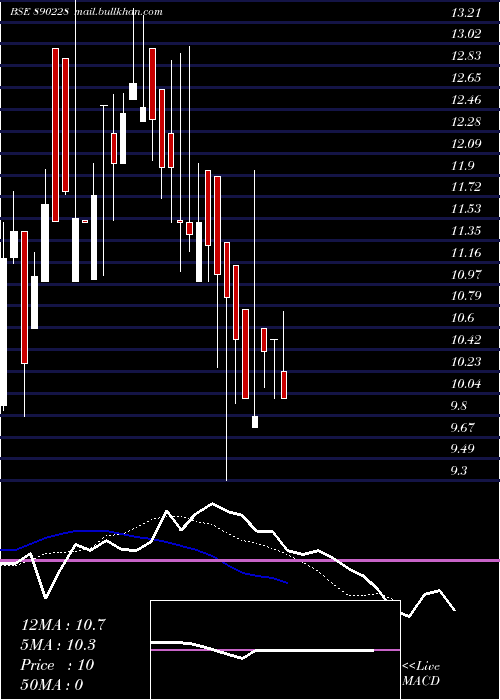Viewport: 500px width, 700px height.
Task: Click the 10.23 price axis label
Action: 466,362
